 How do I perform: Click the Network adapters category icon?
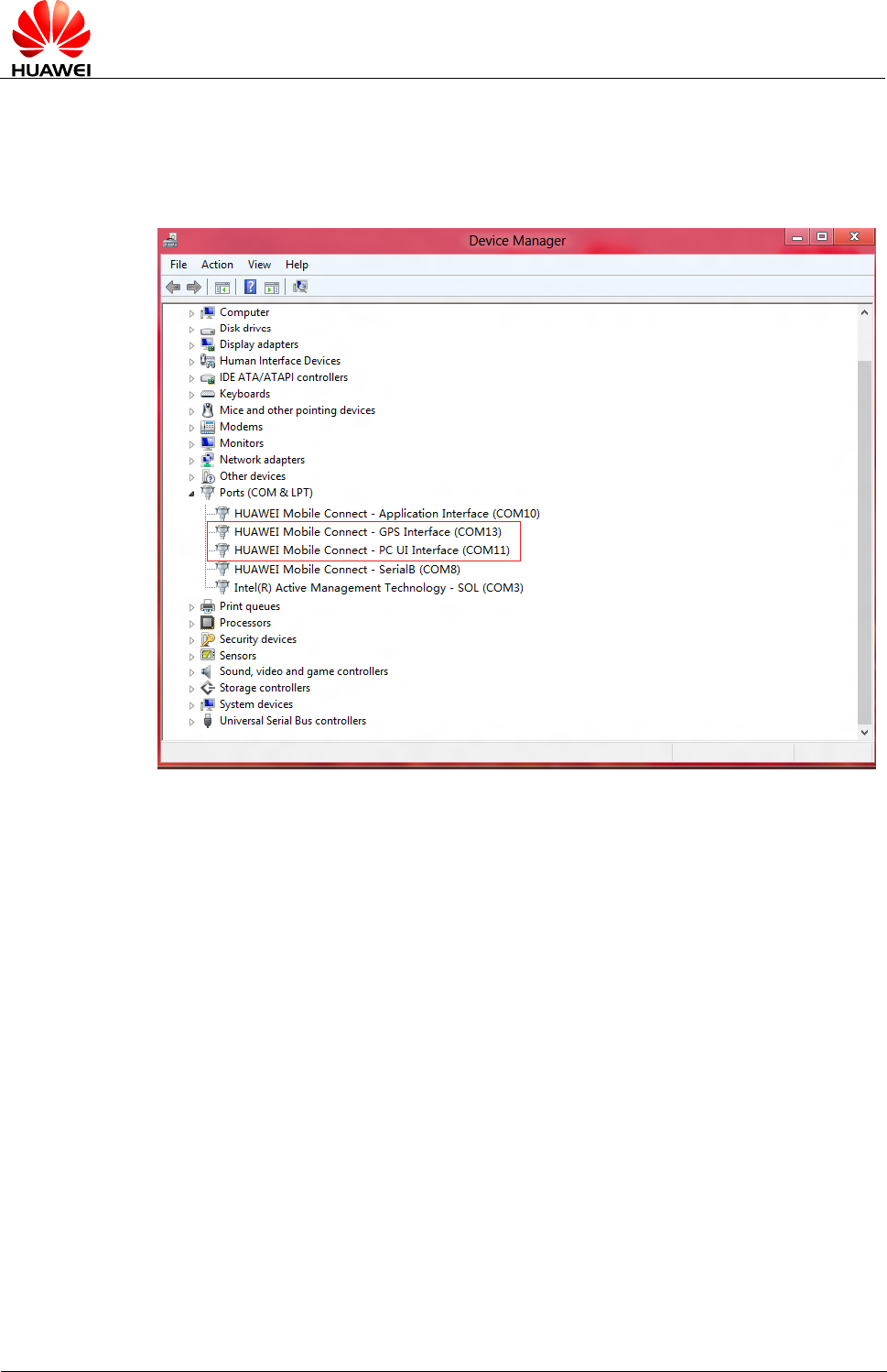(x=208, y=460)
